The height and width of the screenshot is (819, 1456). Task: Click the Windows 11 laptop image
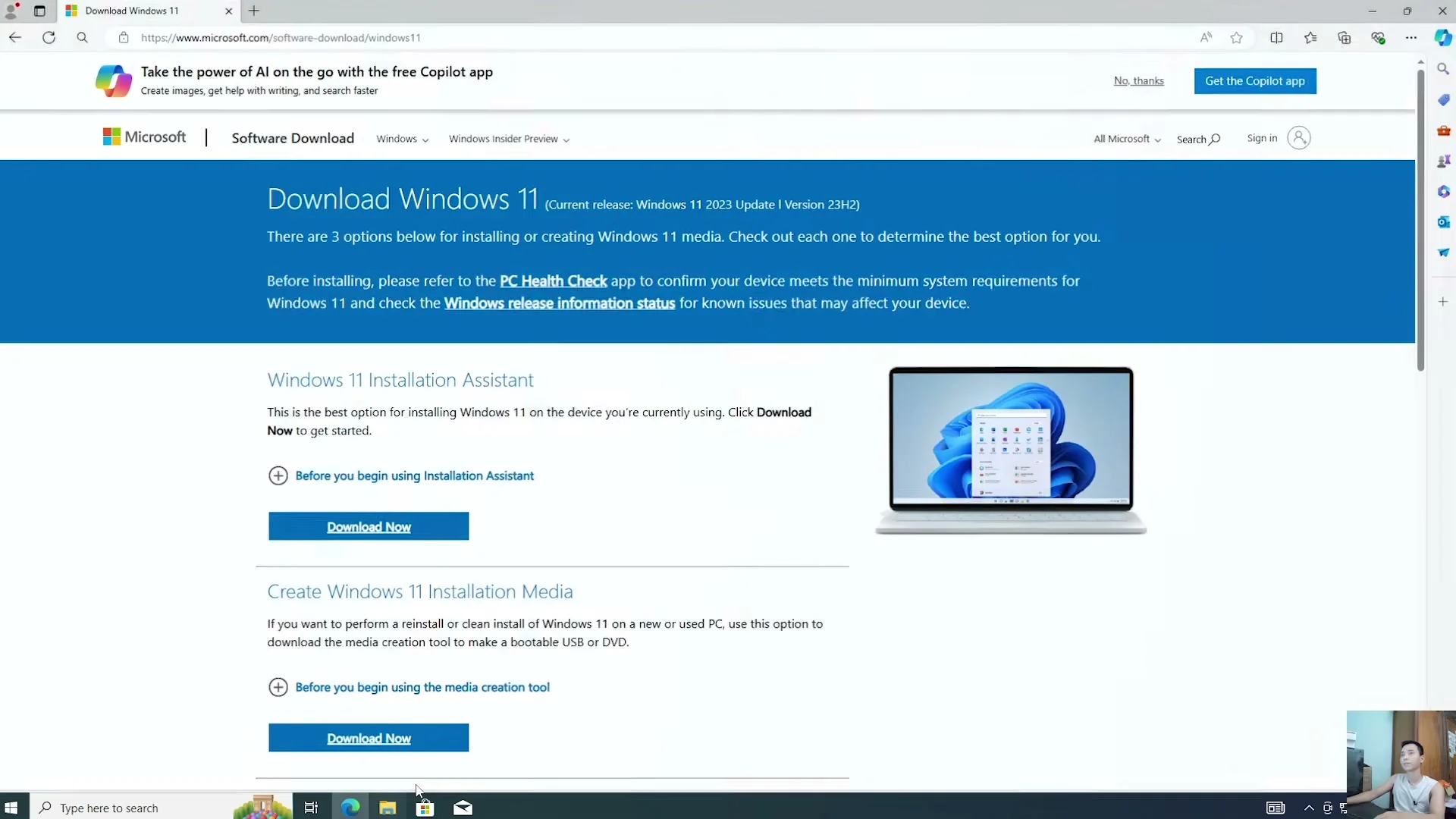tap(1011, 450)
